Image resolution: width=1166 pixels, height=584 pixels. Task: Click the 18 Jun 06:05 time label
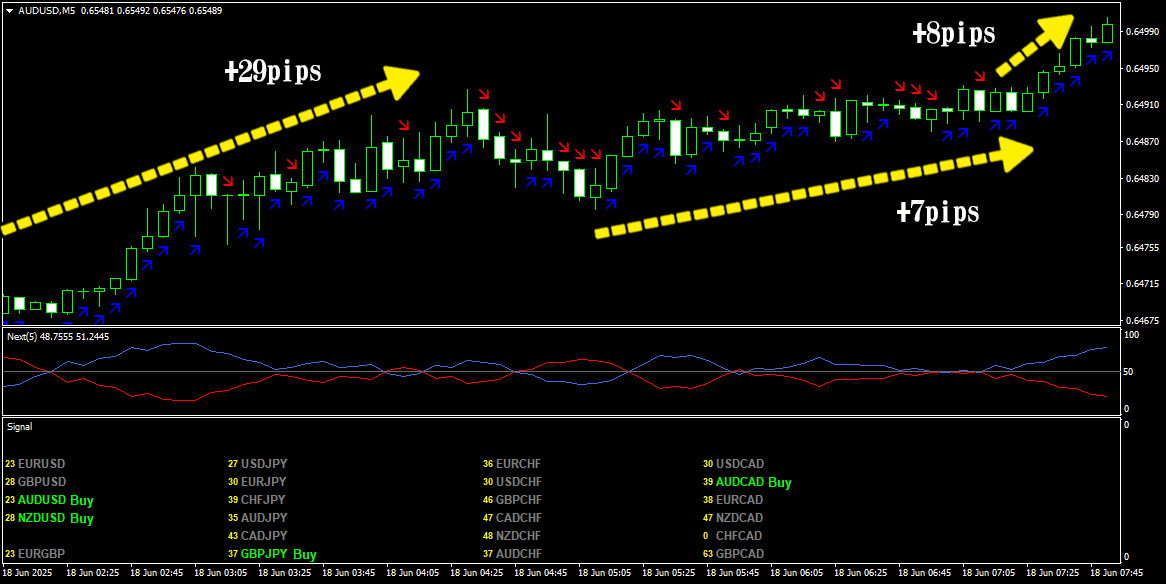point(797,574)
